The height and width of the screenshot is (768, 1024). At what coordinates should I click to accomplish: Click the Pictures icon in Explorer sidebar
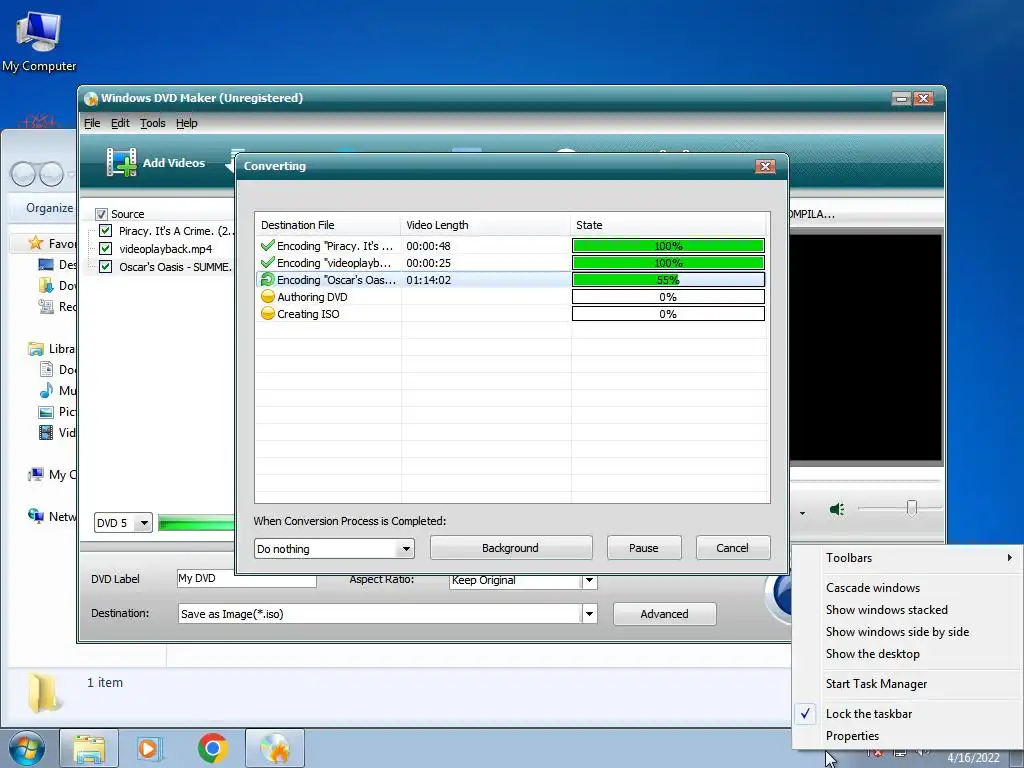click(46, 411)
